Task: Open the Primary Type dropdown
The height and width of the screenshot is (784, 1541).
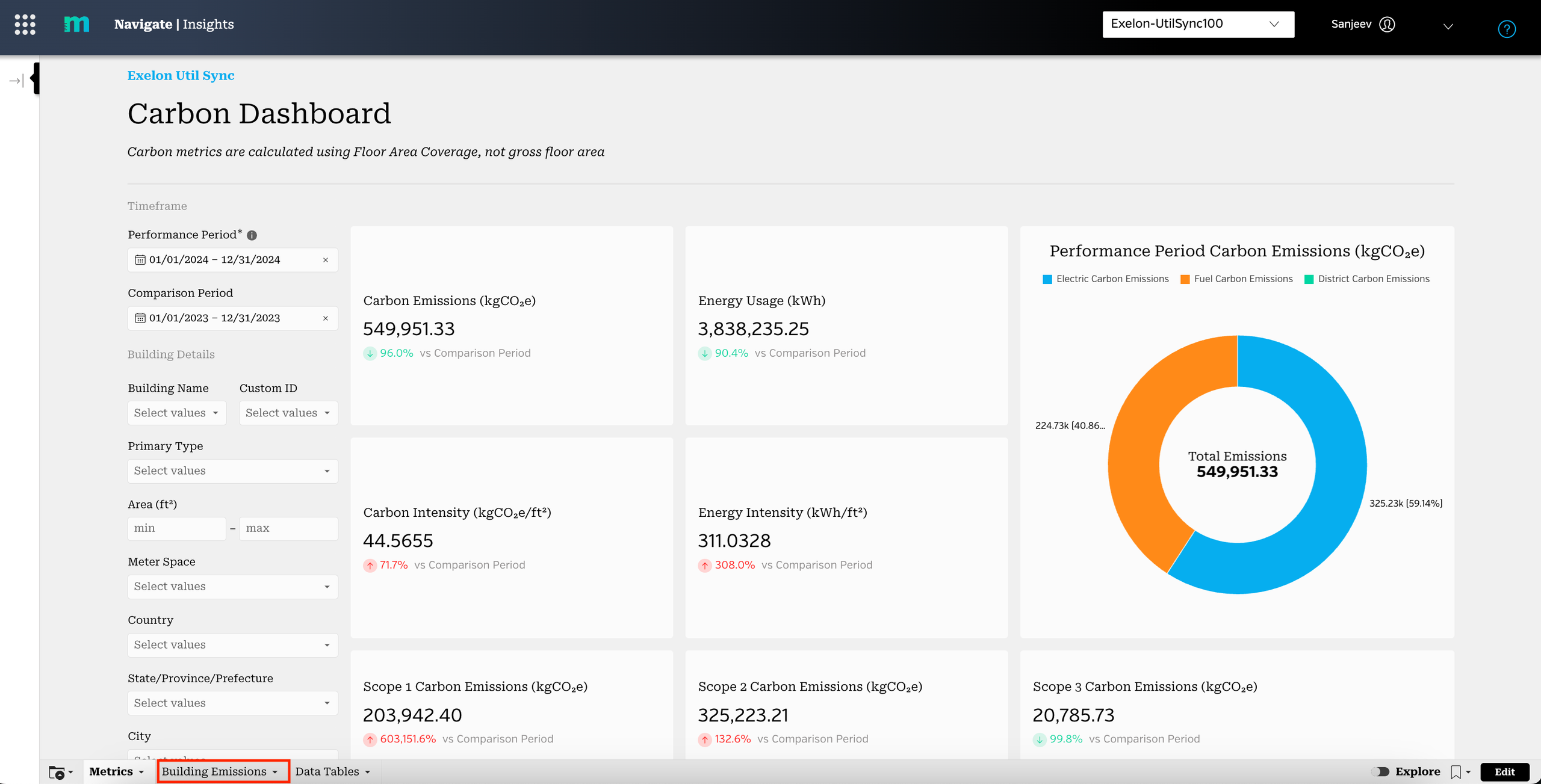Action: [233, 471]
